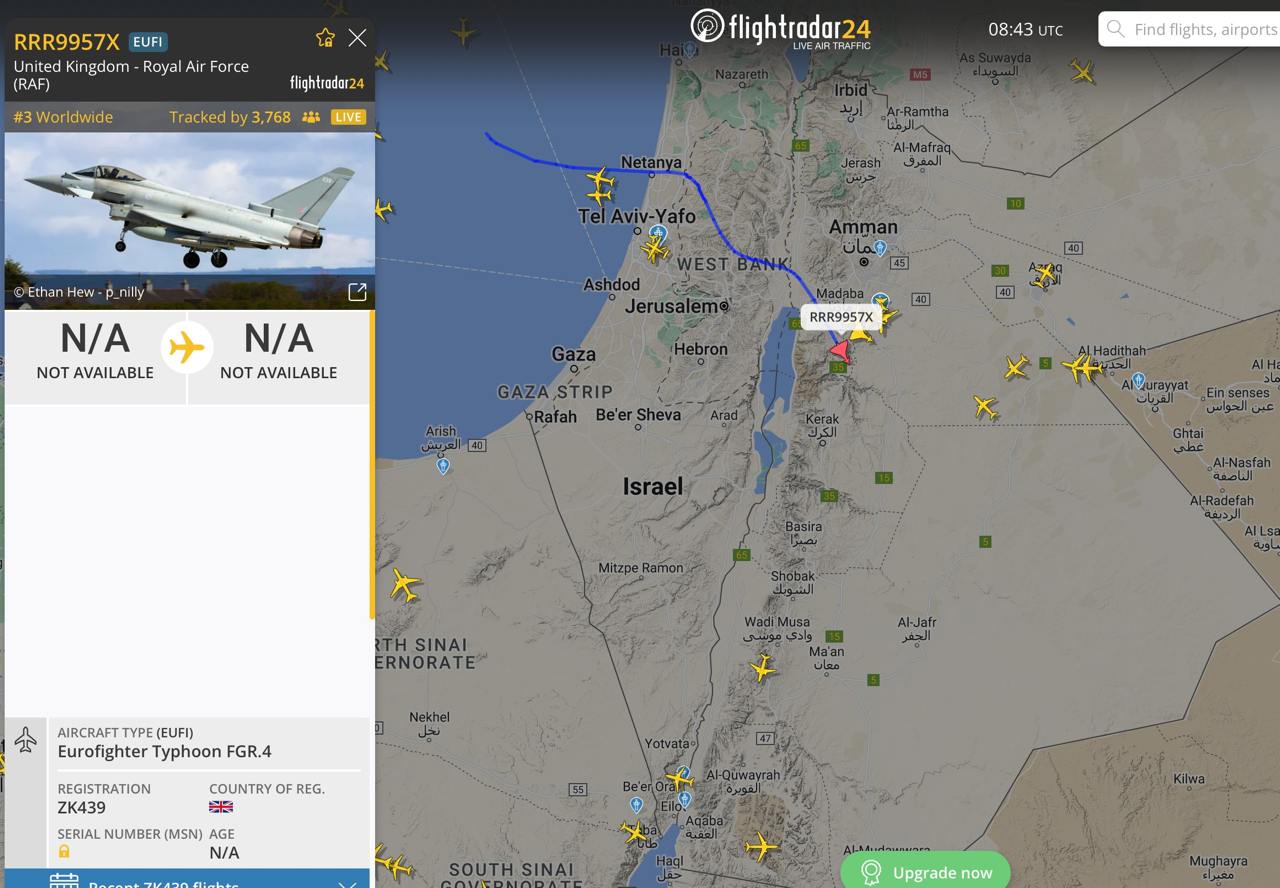Click the Arish airport pin marker
Image resolution: width=1280 pixels, height=888 pixels.
443,466
